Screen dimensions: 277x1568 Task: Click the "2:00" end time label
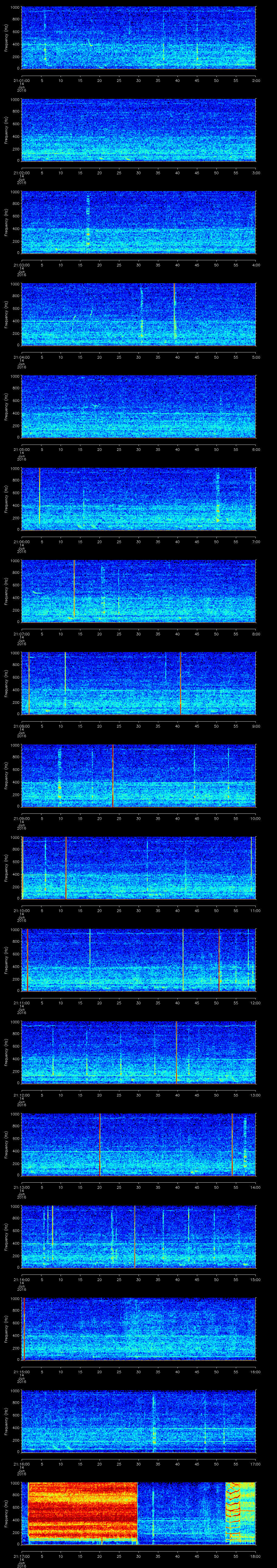pos(256,80)
